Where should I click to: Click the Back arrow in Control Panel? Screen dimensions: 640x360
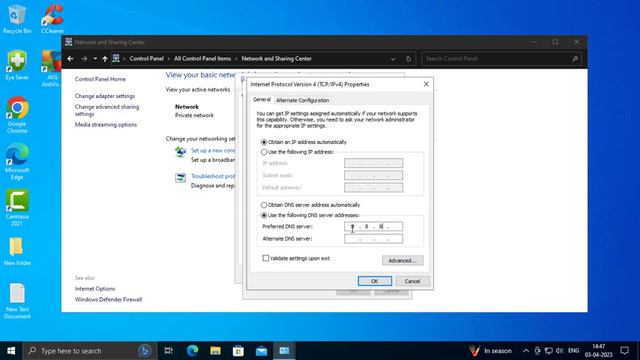point(70,59)
